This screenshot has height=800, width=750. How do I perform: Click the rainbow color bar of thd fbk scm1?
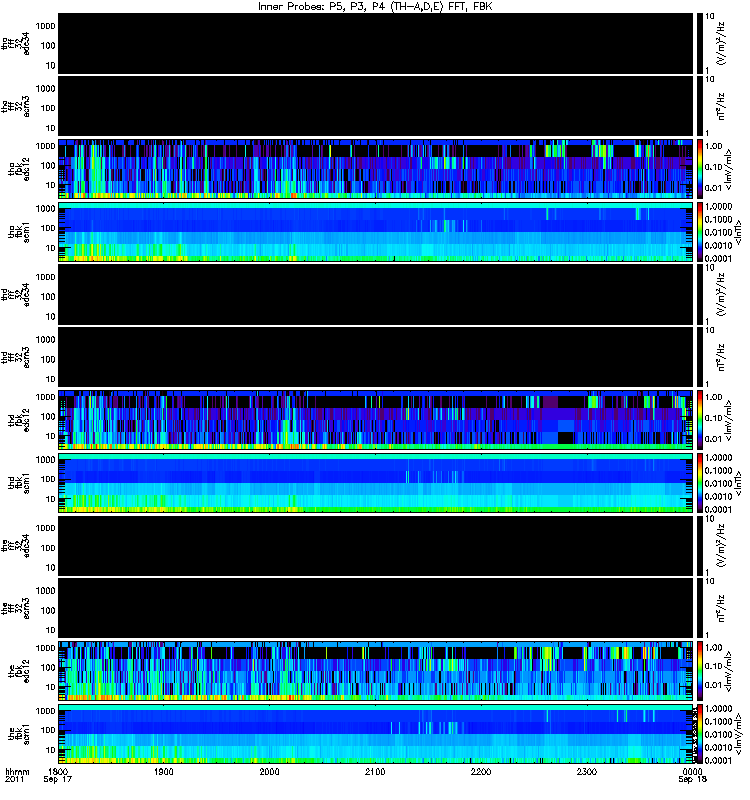699,483
